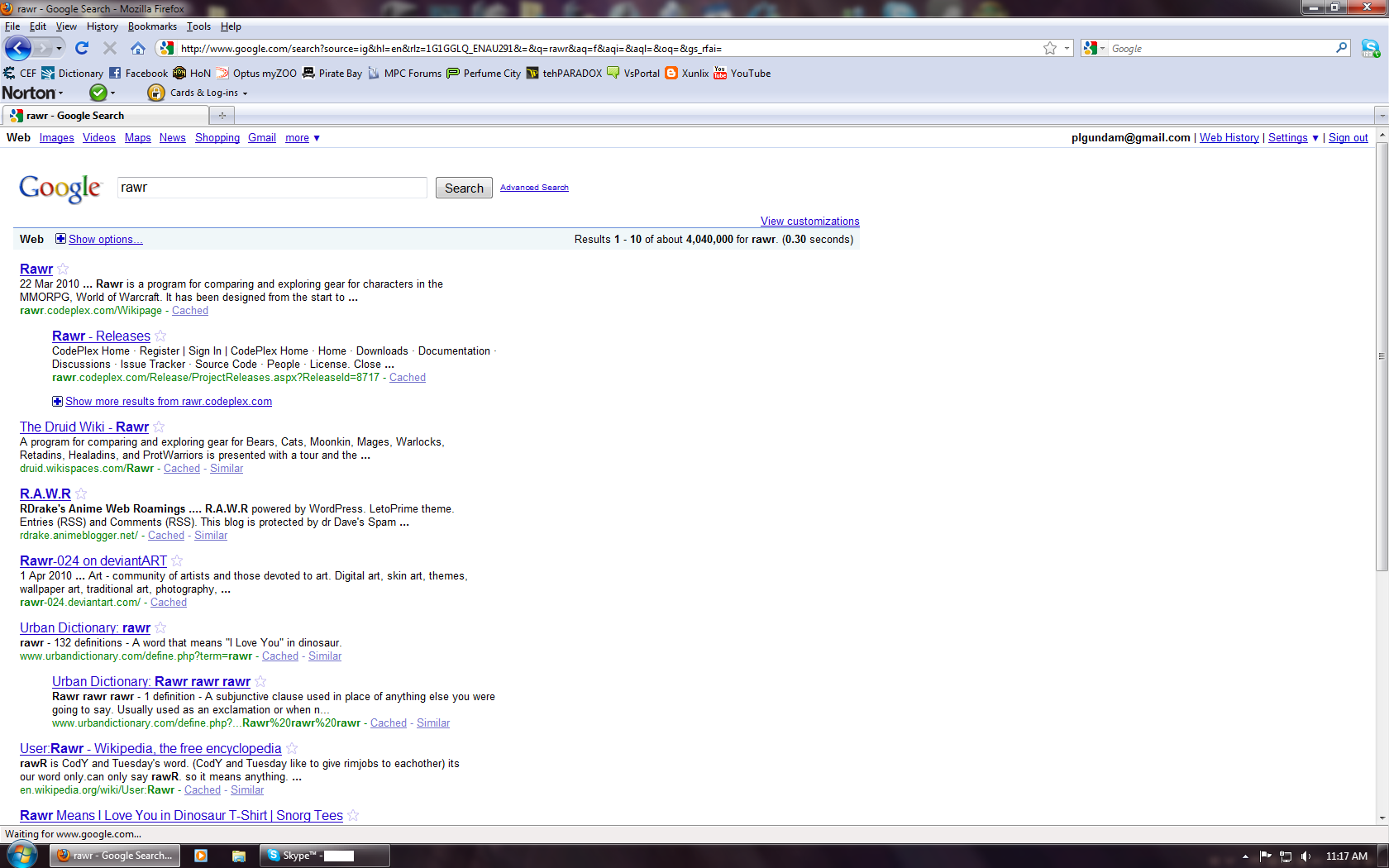1389x868 pixels.
Task: Open the search engine selector dropdown
Action: point(1095,48)
